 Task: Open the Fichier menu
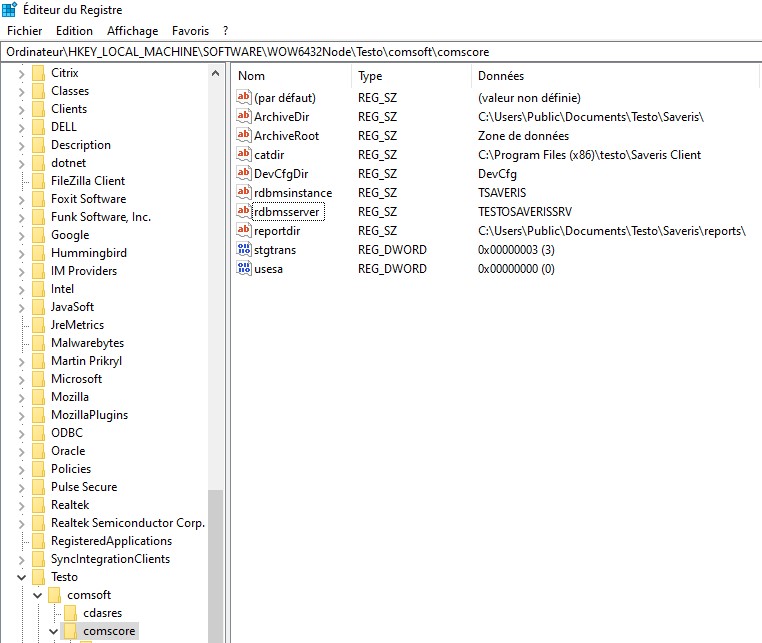point(24,31)
